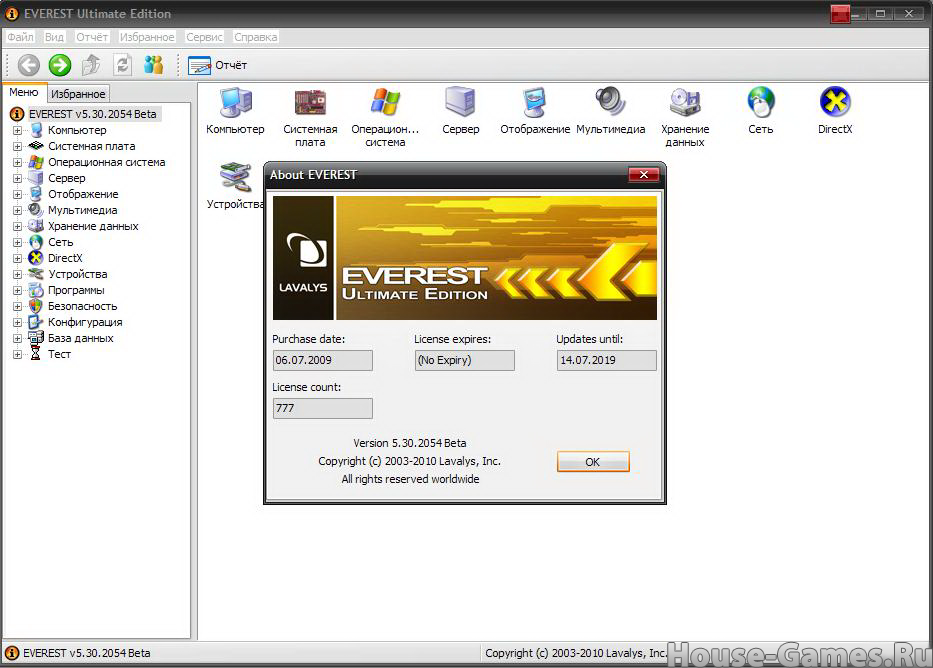Expand the База данных tree node

tap(17, 339)
